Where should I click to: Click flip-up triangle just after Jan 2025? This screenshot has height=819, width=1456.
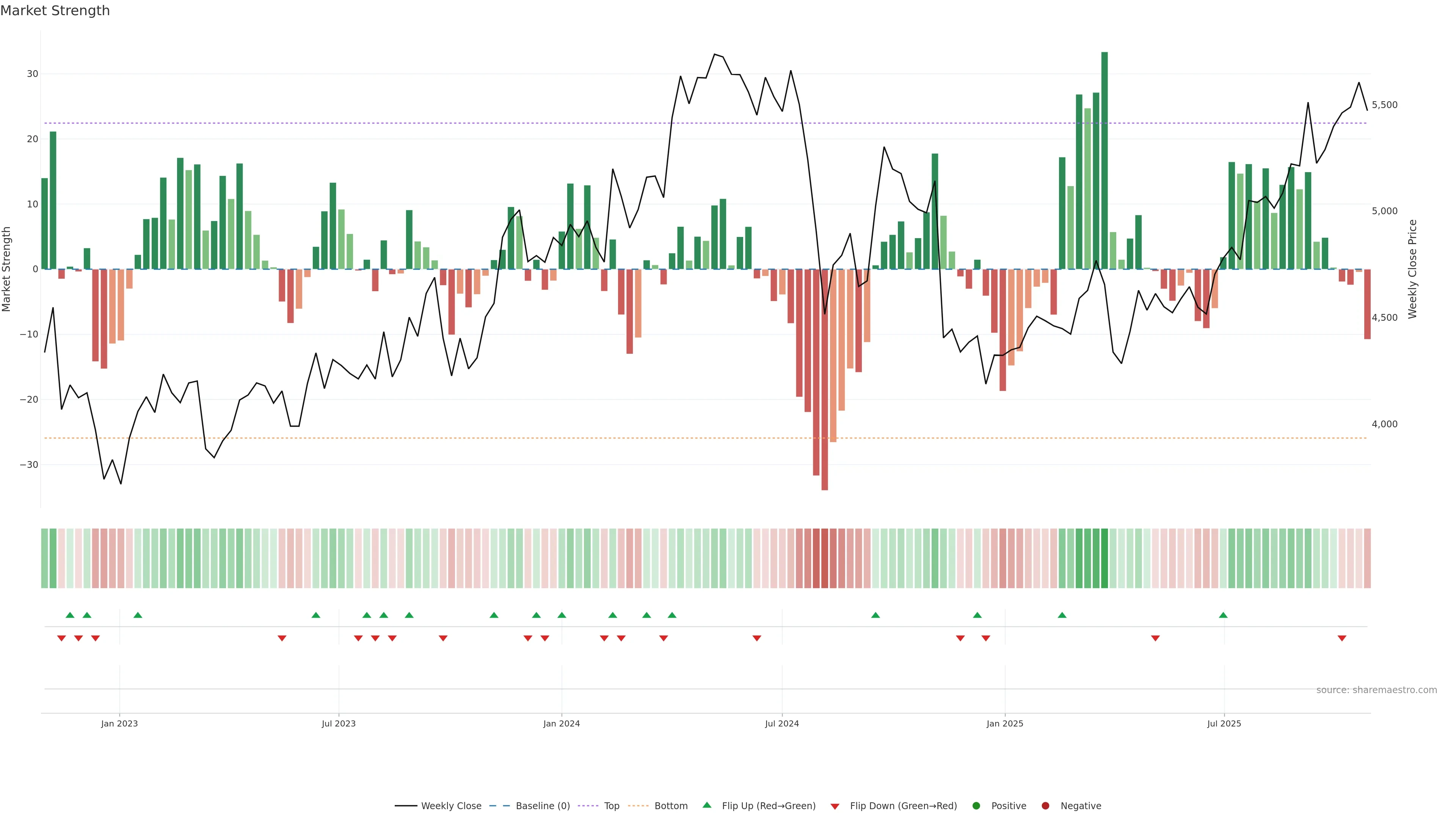point(1062,615)
